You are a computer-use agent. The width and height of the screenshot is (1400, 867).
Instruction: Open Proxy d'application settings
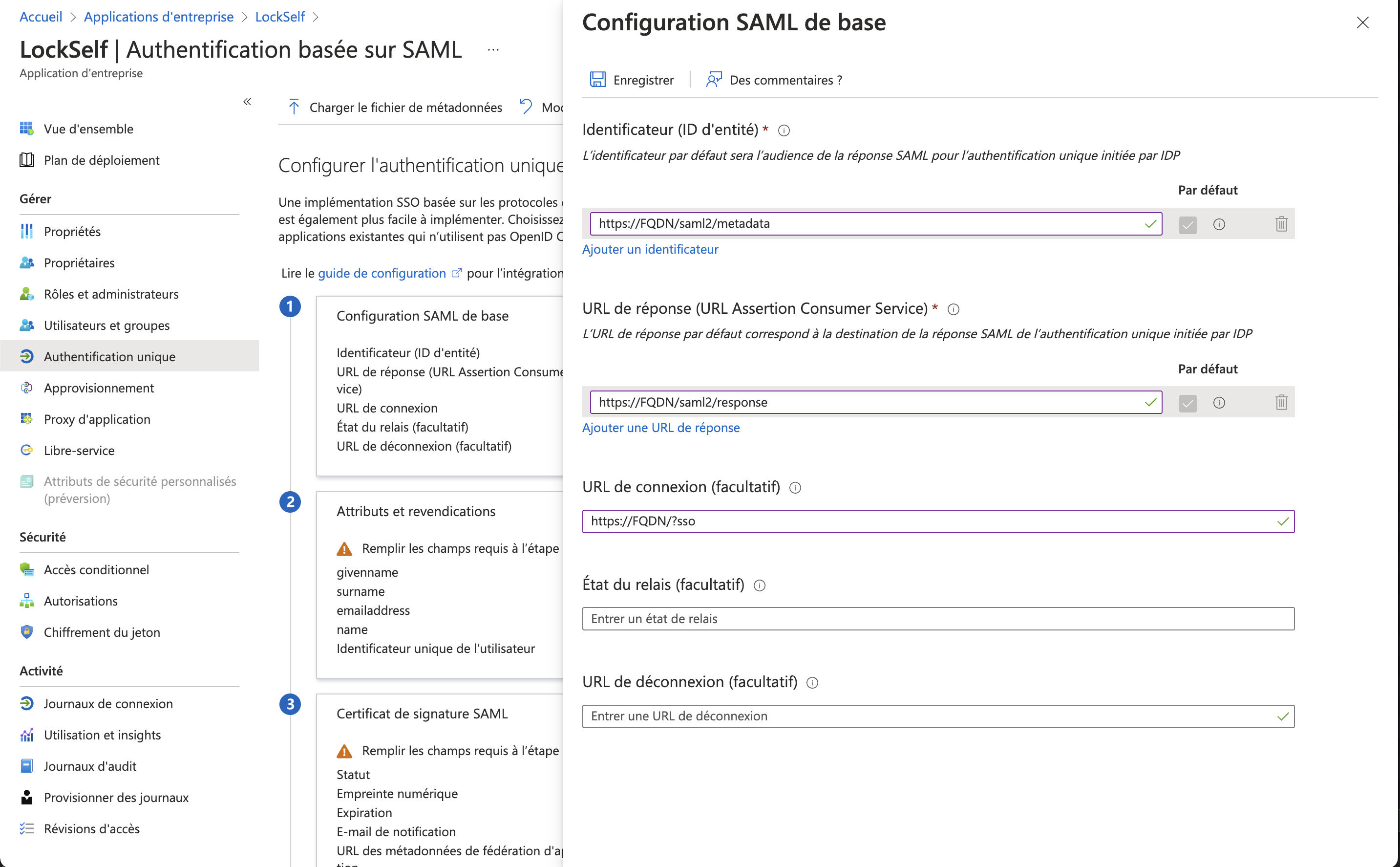coord(96,418)
